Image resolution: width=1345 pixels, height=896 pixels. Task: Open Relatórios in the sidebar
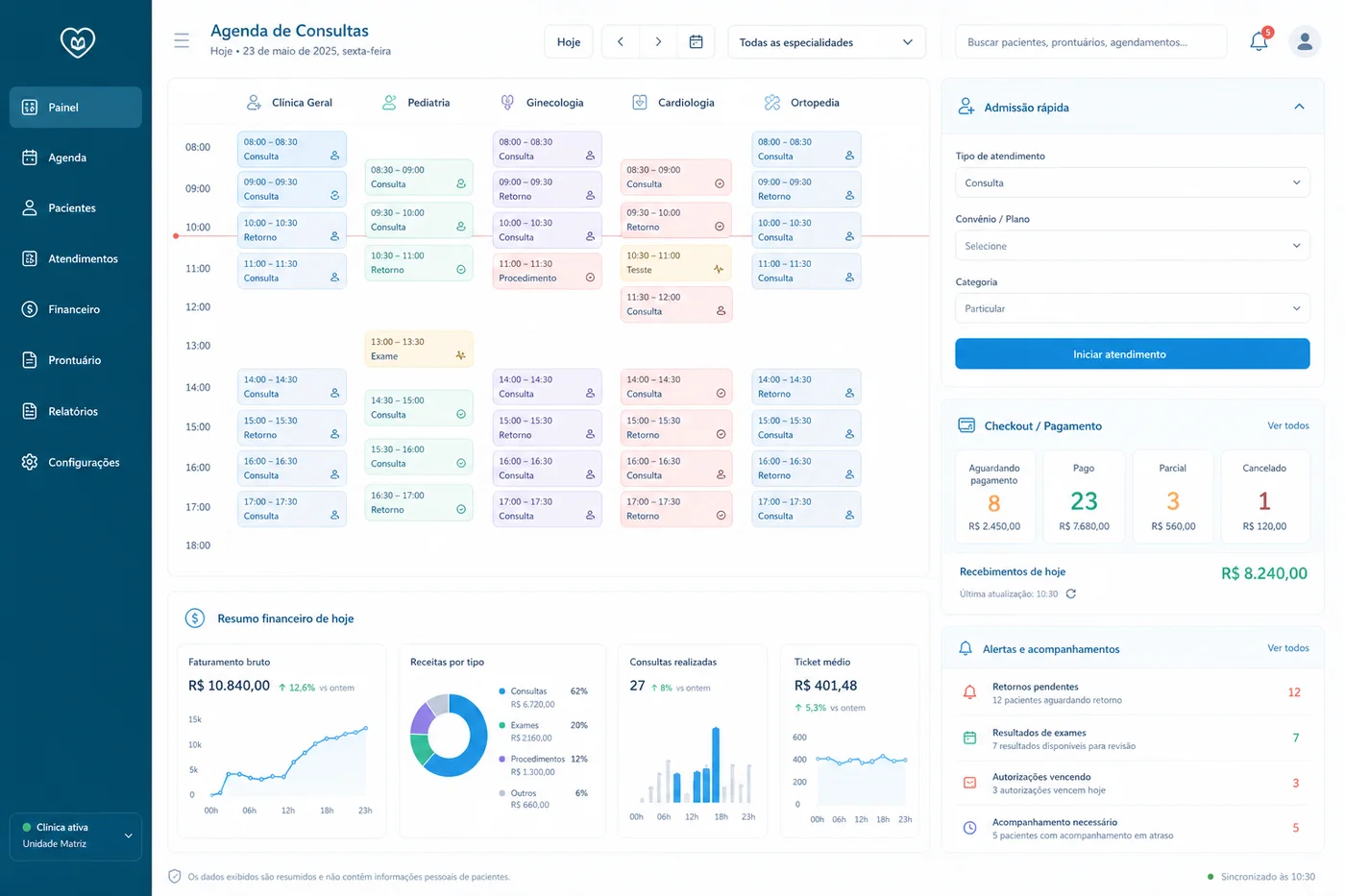coord(76,411)
